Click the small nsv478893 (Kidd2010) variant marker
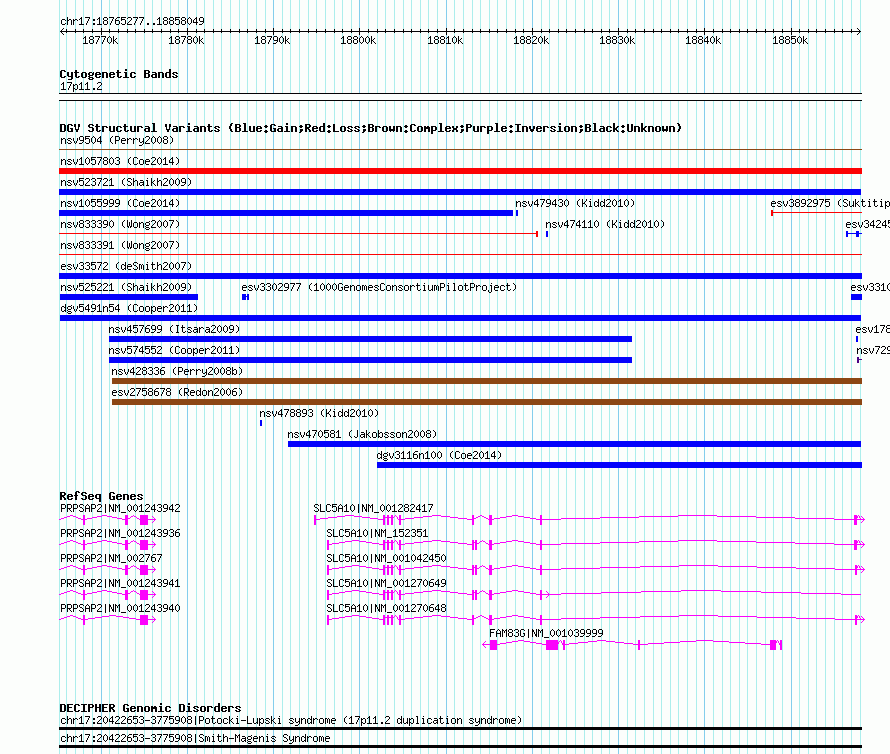The width and height of the screenshot is (890, 754). click(x=261, y=423)
